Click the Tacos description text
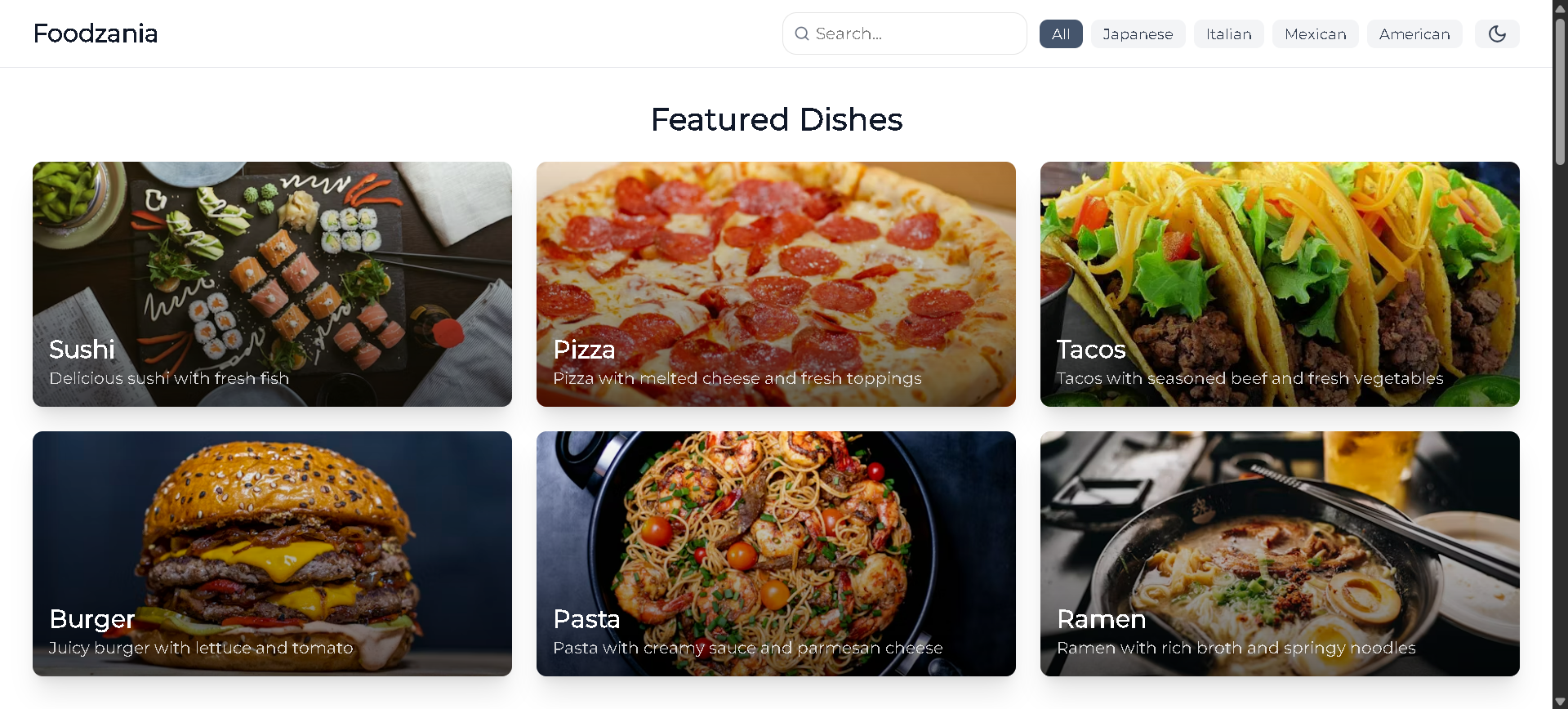The width and height of the screenshot is (1568, 709). click(1249, 378)
